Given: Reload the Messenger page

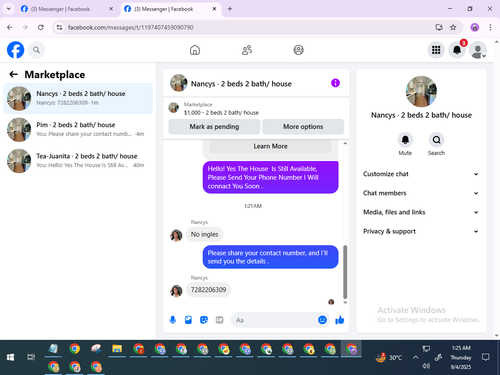Looking at the screenshot, I should pos(41,27).
